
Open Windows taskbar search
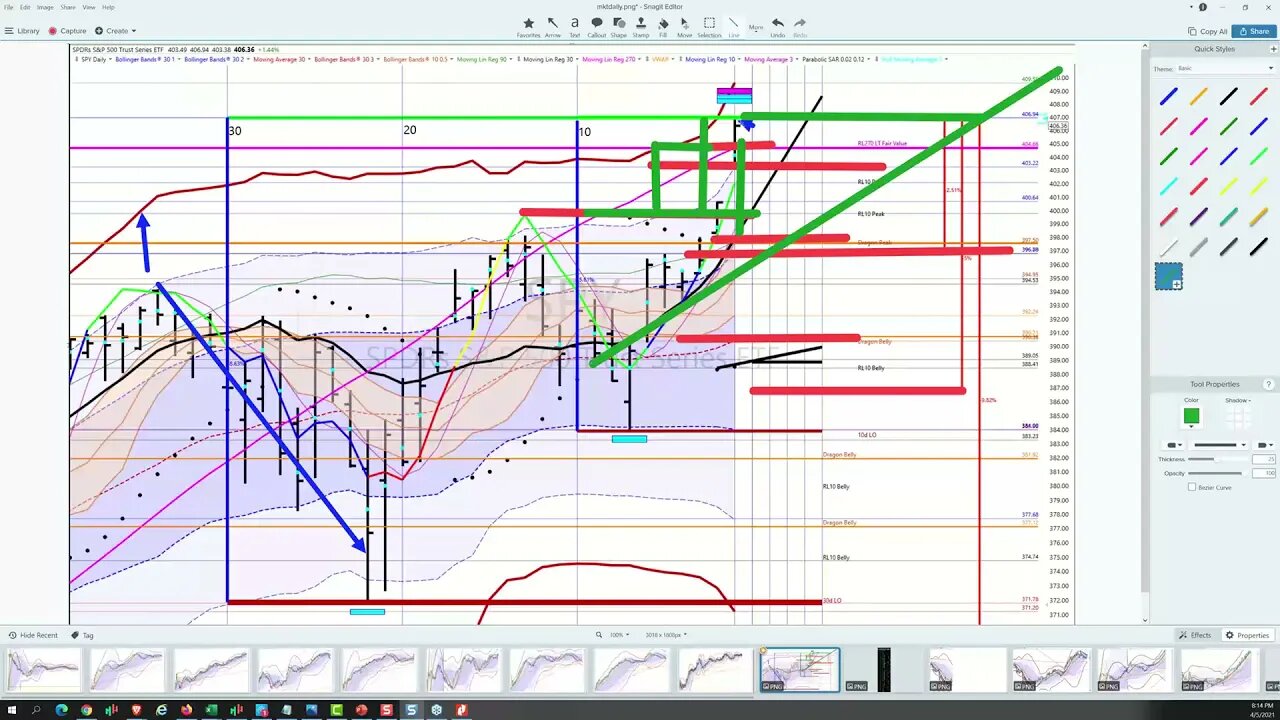point(36,709)
